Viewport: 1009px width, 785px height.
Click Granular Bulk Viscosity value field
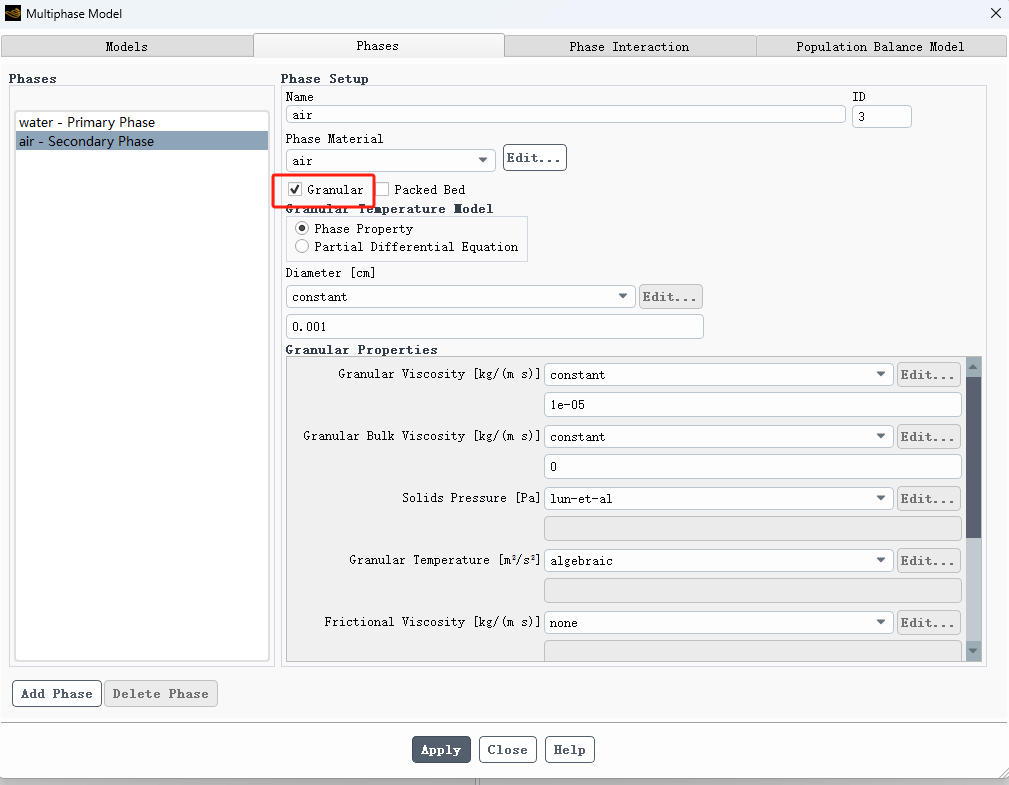pyautogui.click(x=752, y=466)
